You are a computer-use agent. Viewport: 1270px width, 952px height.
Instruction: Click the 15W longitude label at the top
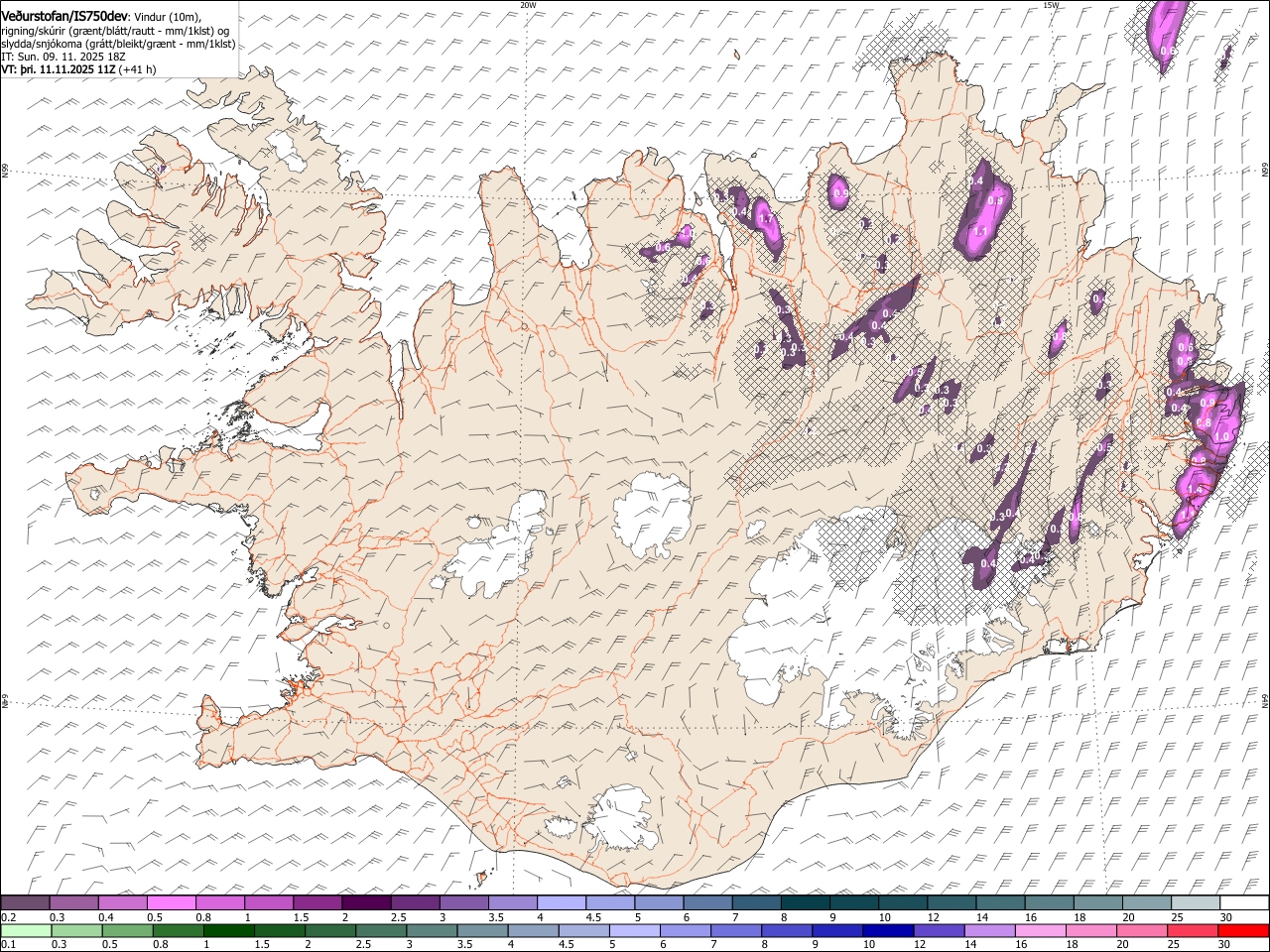click(x=1051, y=5)
